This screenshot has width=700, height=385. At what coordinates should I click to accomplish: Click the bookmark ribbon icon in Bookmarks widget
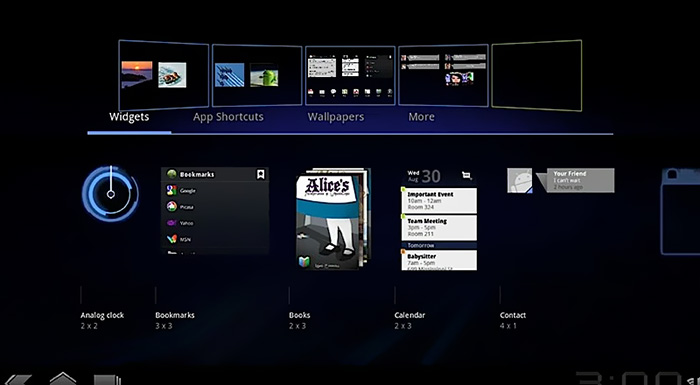point(261,174)
